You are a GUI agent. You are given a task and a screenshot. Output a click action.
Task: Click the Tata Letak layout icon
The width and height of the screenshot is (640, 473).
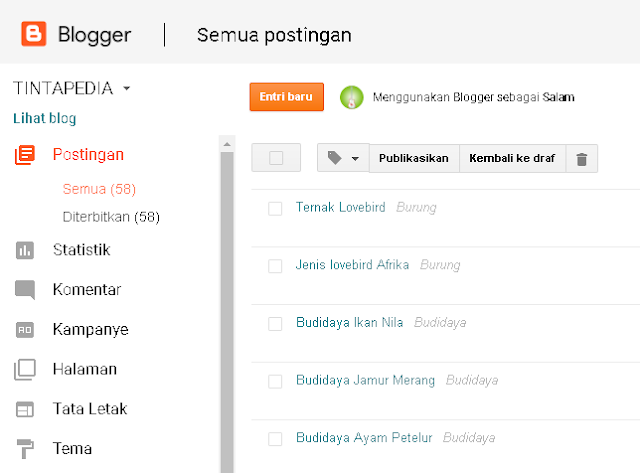25,409
